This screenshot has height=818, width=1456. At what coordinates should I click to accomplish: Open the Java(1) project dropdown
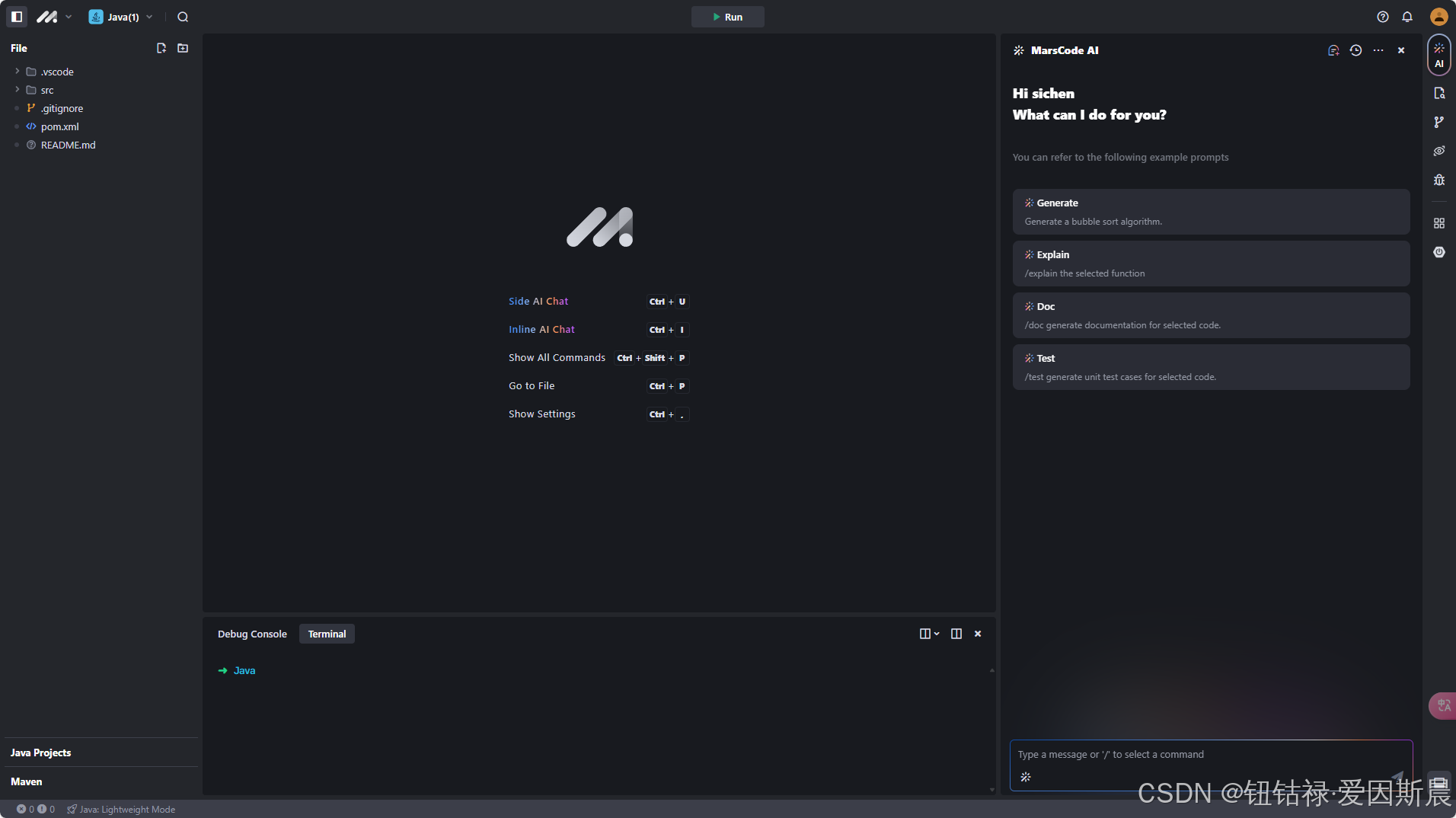[121, 17]
